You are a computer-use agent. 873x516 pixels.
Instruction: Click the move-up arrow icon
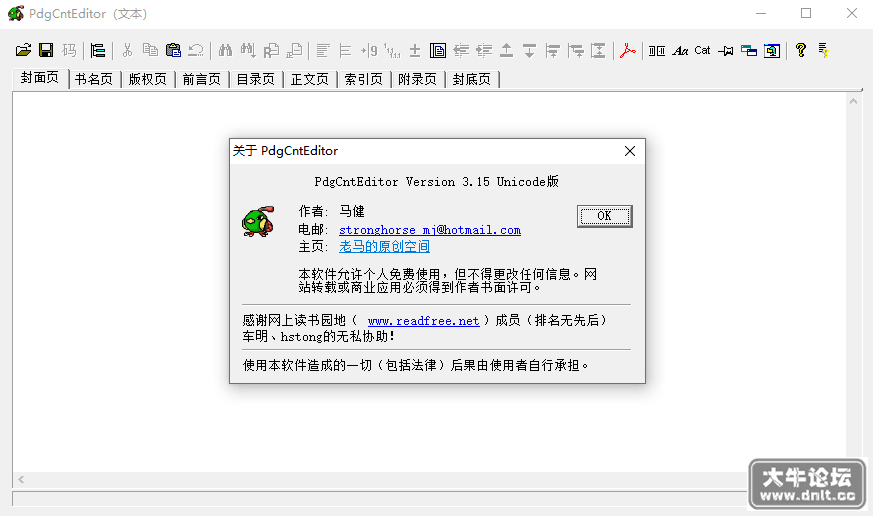click(506, 50)
